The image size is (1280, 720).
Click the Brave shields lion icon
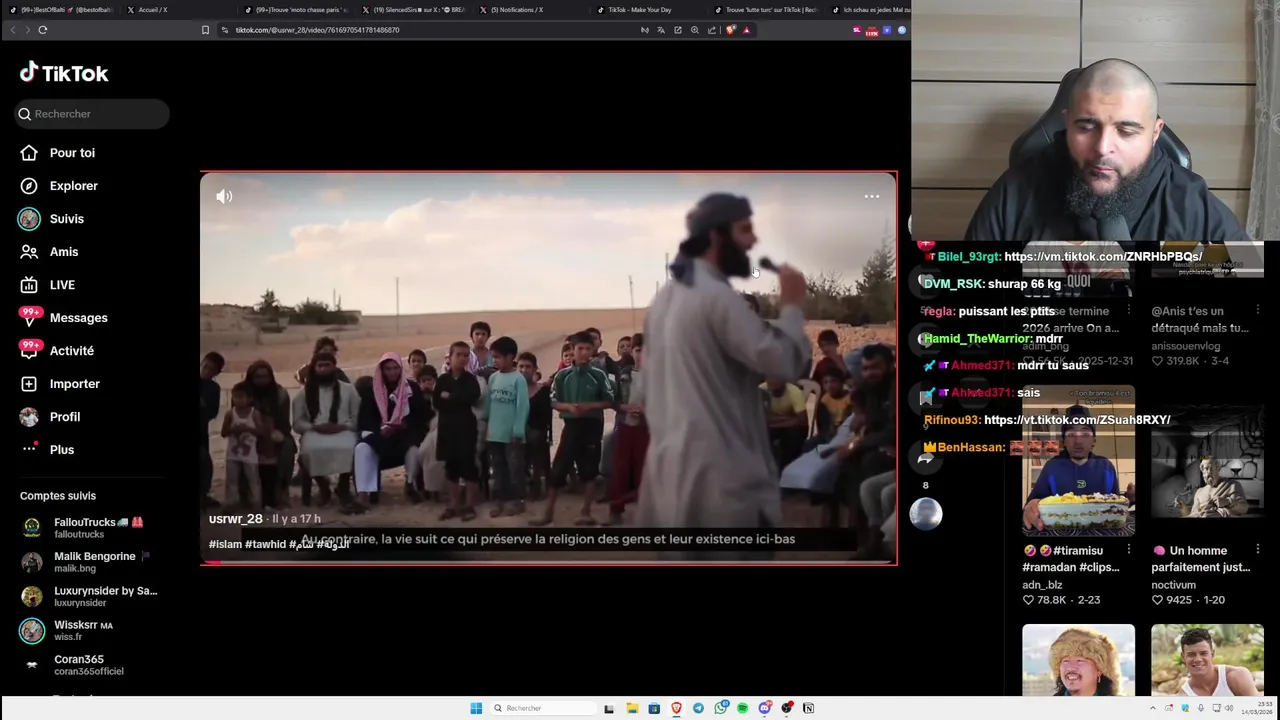click(x=731, y=30)
